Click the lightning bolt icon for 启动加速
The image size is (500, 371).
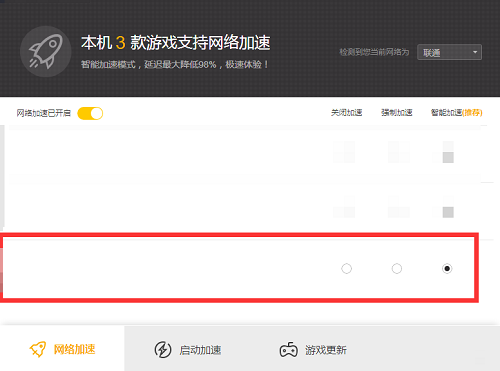pos(163,350)
